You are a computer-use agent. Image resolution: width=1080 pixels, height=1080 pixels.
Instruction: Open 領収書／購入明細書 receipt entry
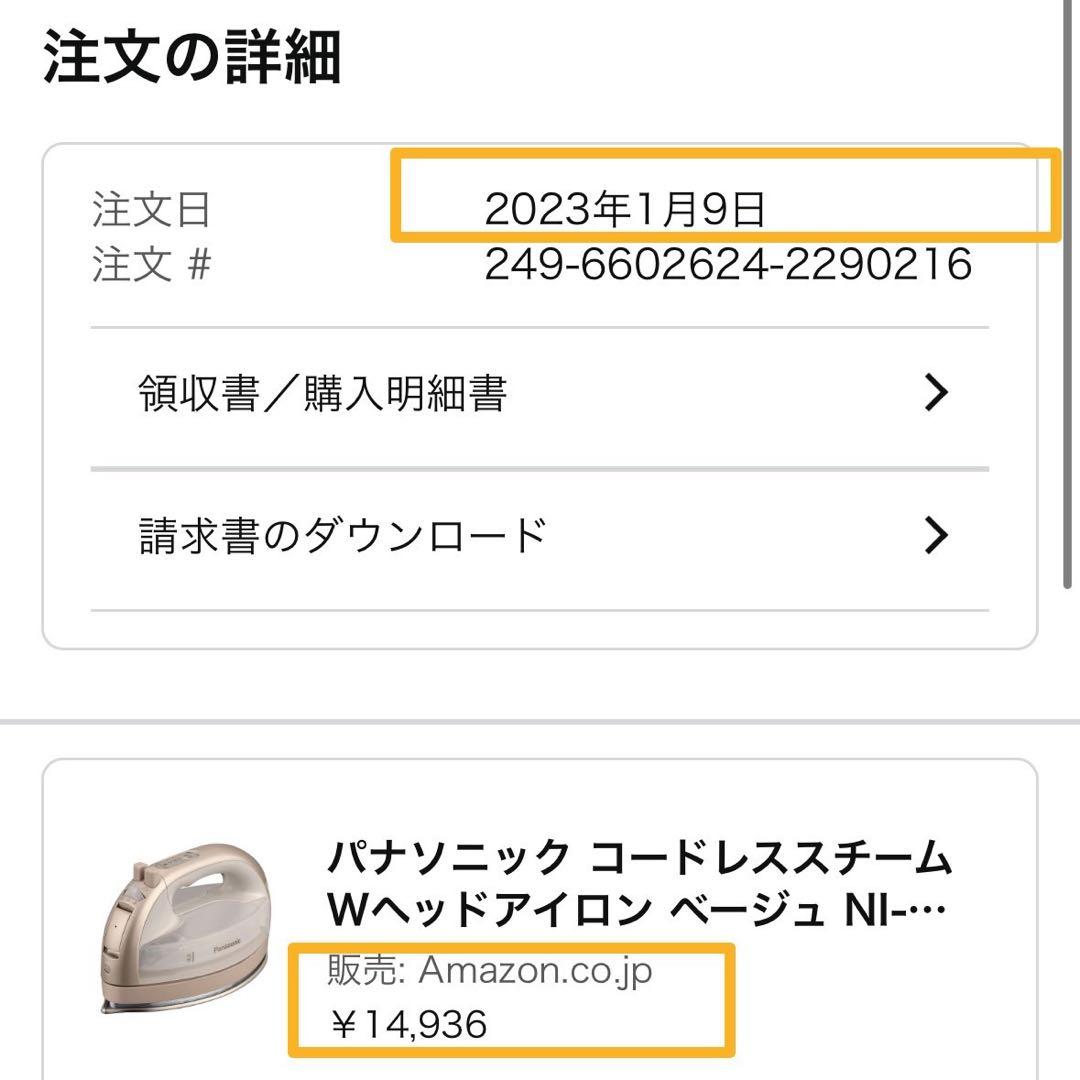(x=325, y=393)
